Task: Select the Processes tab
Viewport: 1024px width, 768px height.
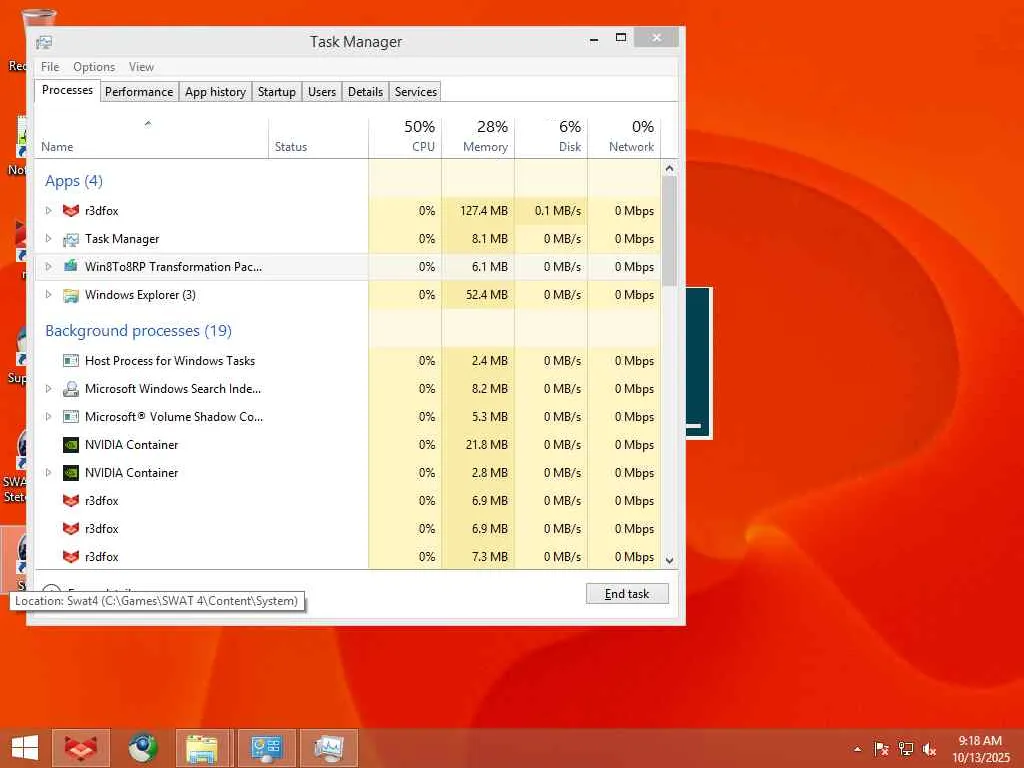Action: 67,90
